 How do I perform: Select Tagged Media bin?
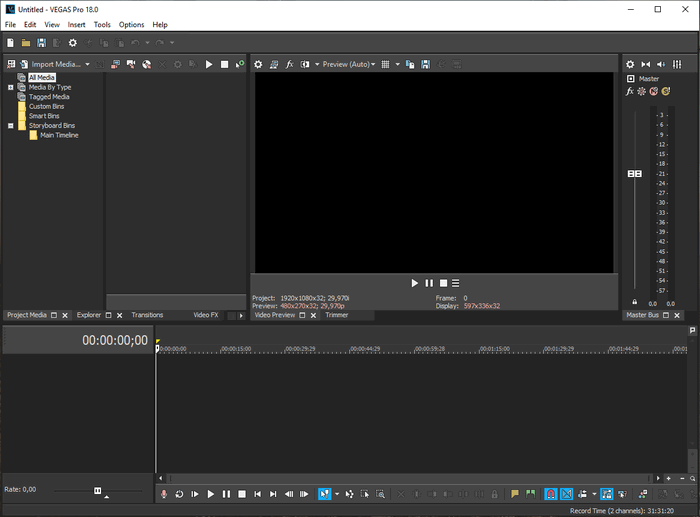(x=49, y=97)
